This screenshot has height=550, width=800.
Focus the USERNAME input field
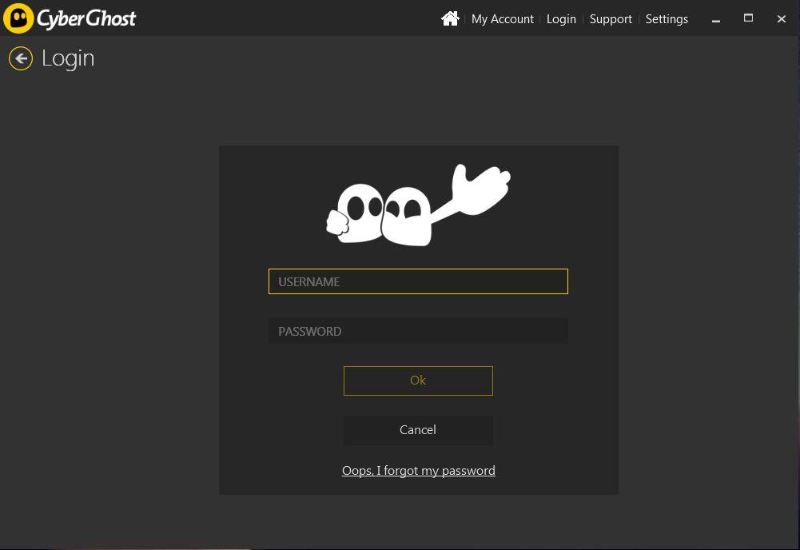pyautogui.click(x=418, y=282)
